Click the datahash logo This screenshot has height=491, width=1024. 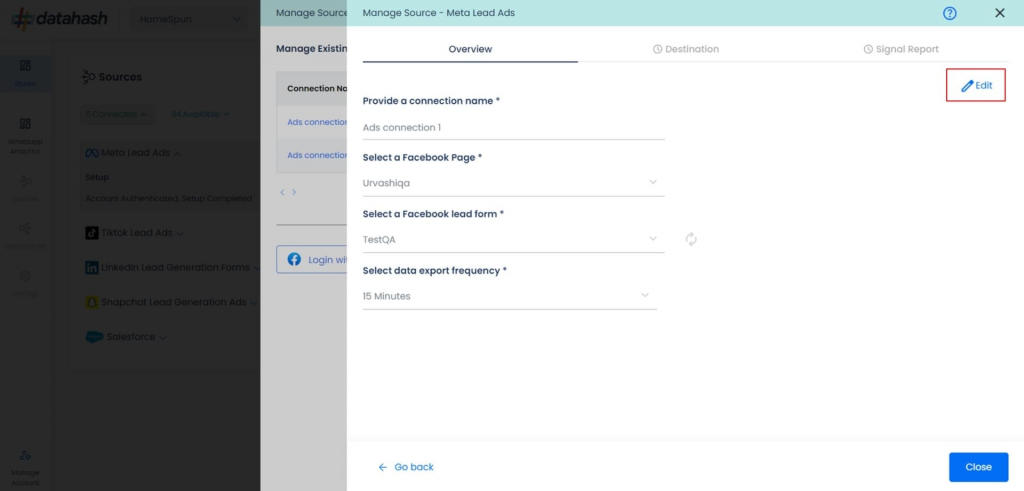(x=59, y=18)
